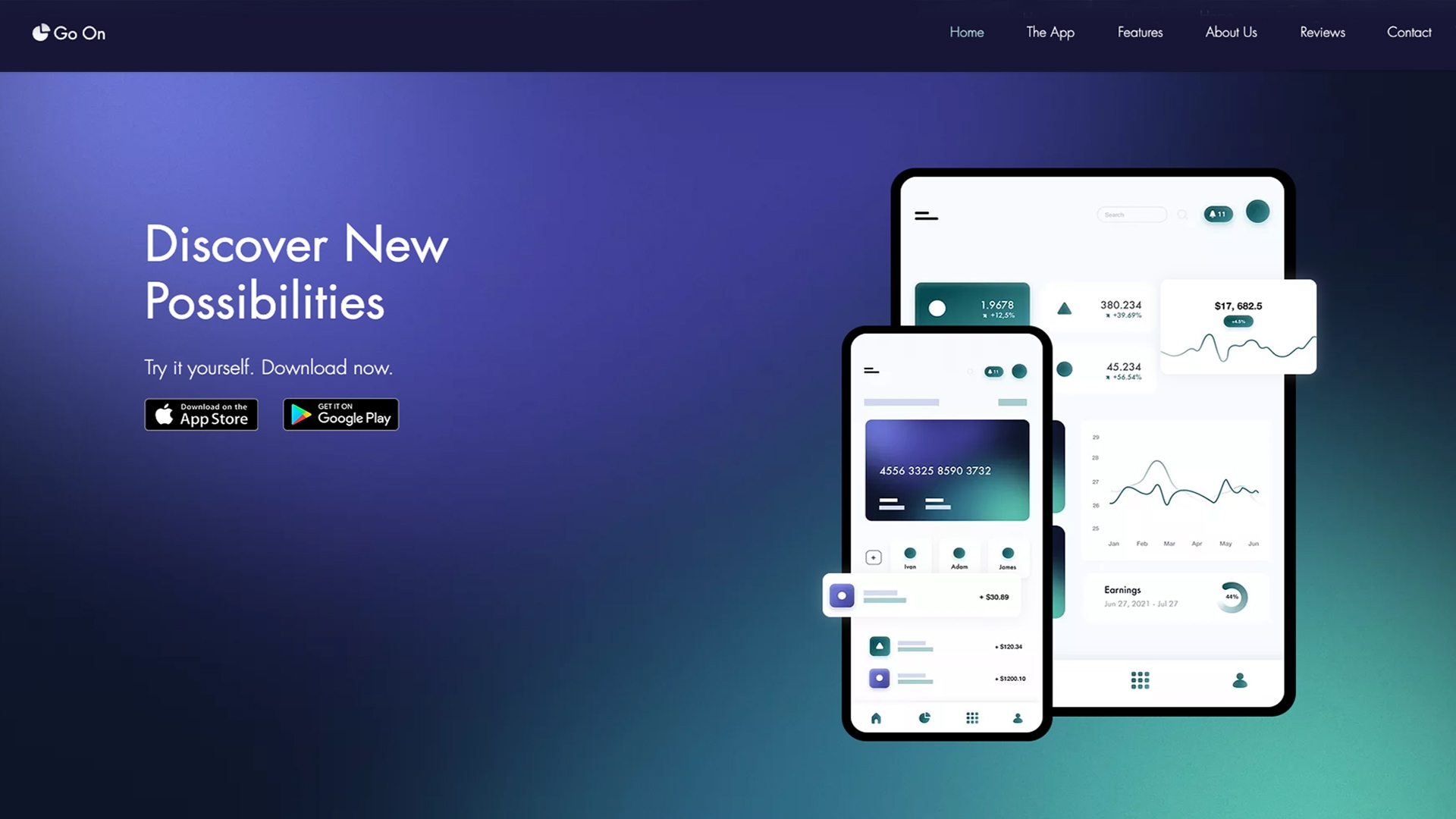Open The App navigation tab
Viewport: 1456px width, 819px height.
click(1050, 32)
